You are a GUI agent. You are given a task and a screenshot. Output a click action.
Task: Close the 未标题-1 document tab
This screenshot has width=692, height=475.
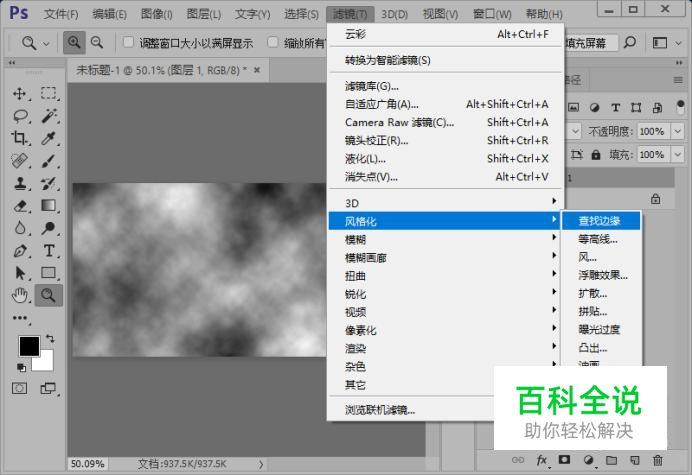257,70
